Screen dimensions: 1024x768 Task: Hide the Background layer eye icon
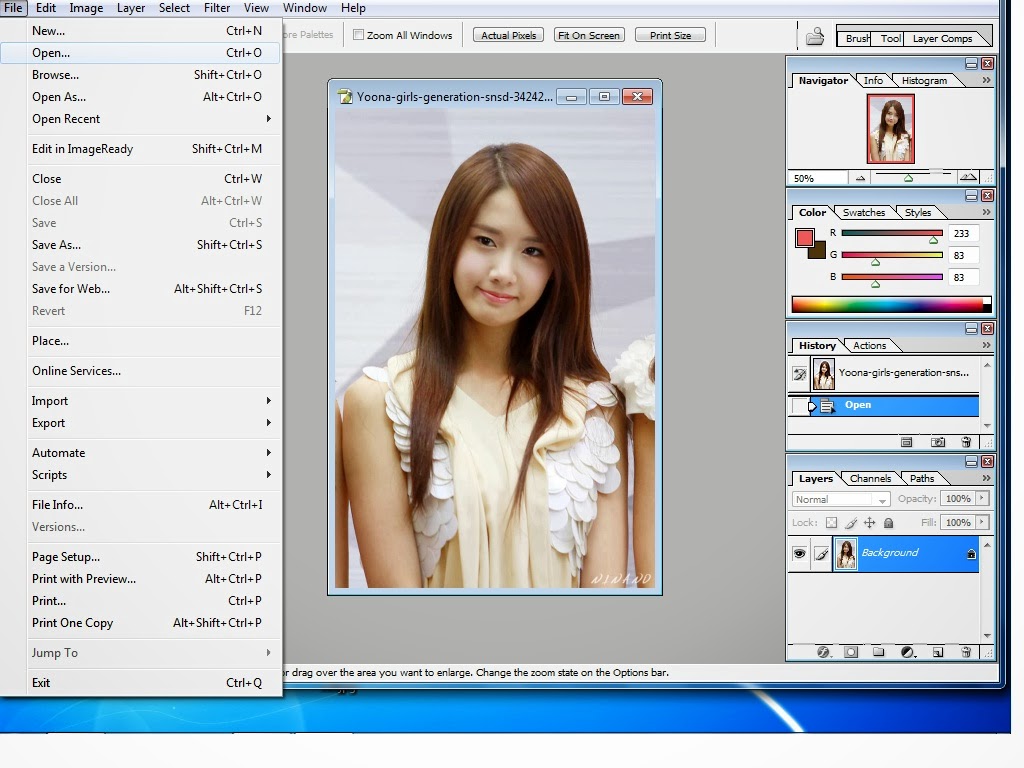click(x=799, y=554)
